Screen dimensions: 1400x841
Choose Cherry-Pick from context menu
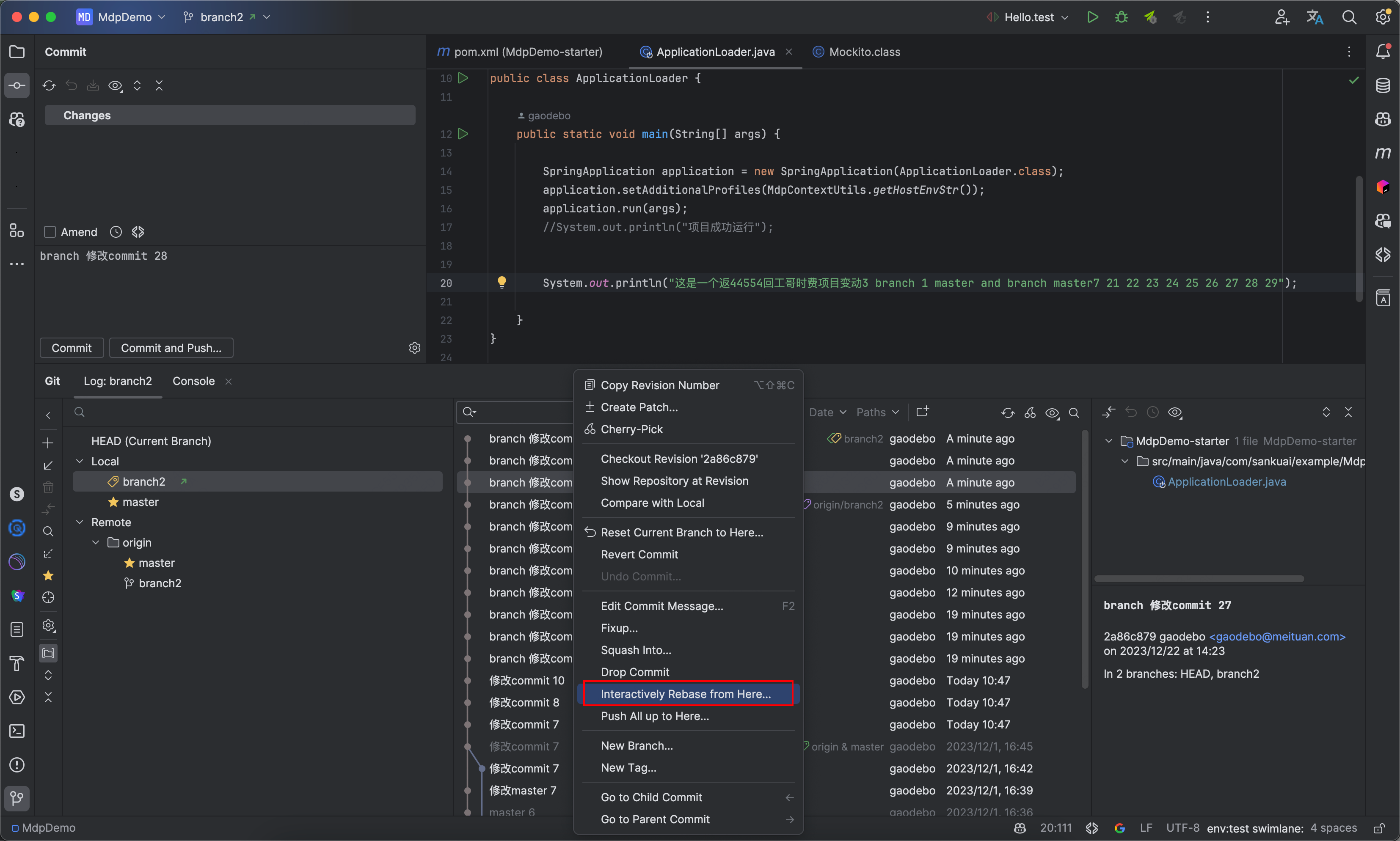coord(688,429)
